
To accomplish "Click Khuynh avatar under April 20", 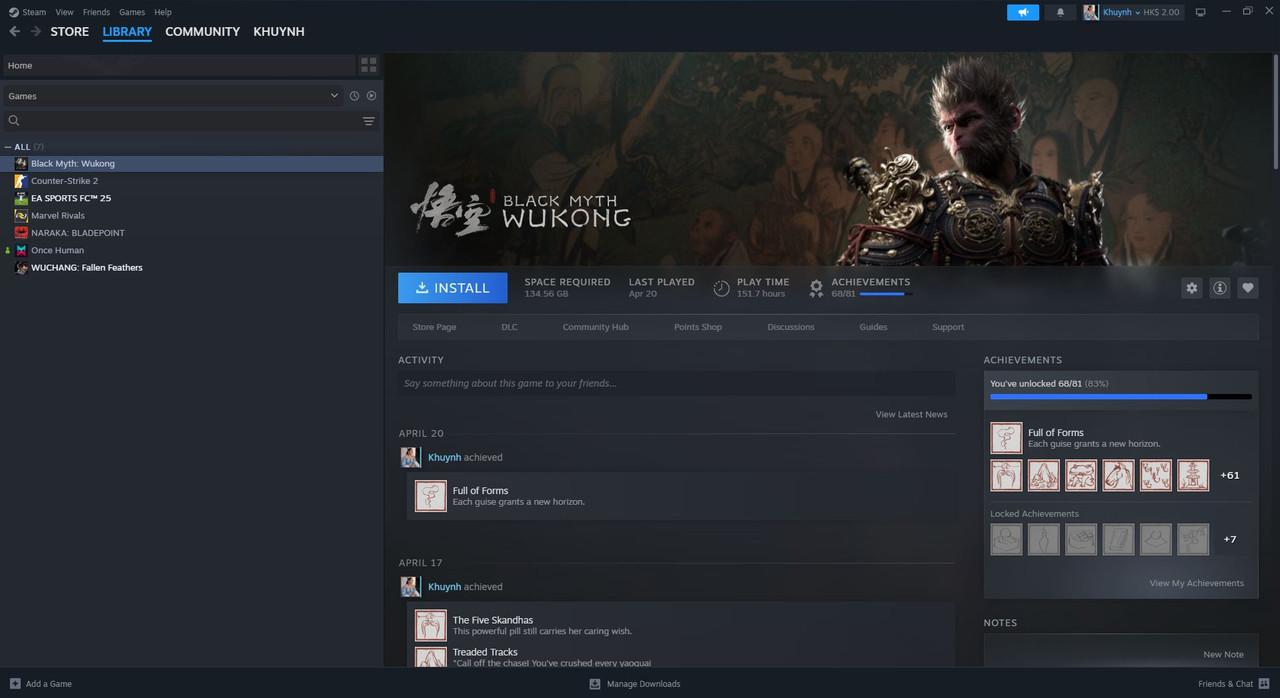I will click(x=410, y=457).
